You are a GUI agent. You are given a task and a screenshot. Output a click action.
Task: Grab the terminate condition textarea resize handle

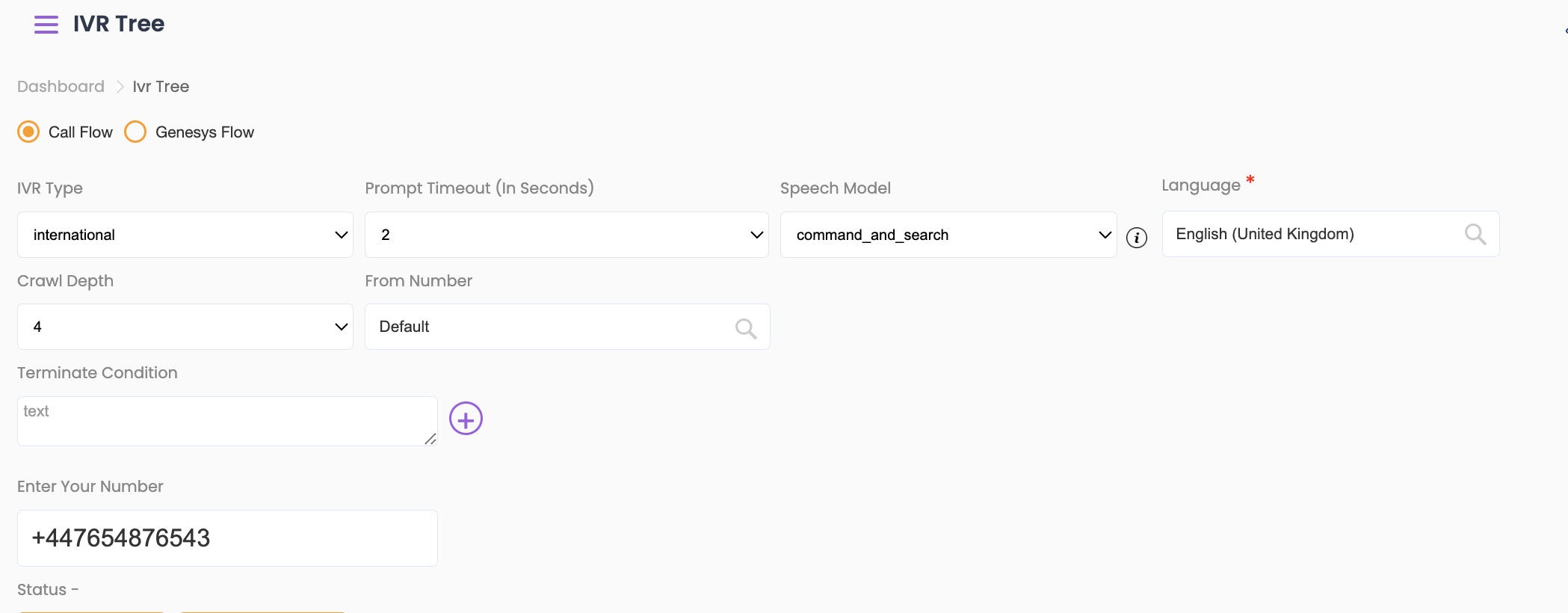pyautogui.click(x=430, y=440)
